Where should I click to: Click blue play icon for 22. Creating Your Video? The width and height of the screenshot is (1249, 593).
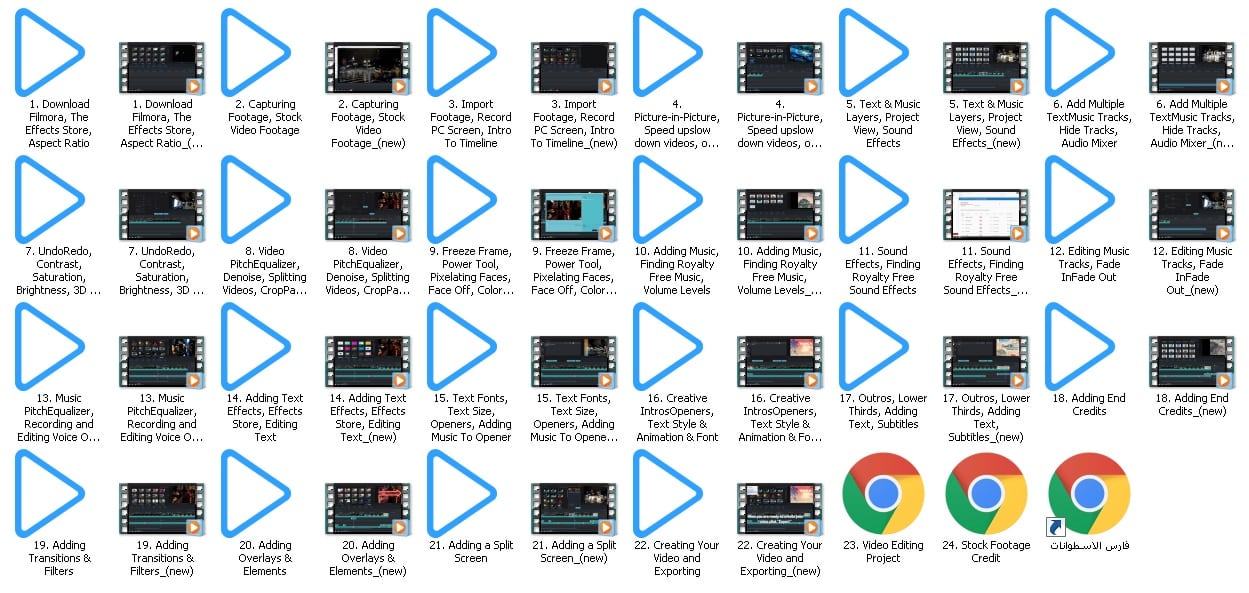click(668, 493)
